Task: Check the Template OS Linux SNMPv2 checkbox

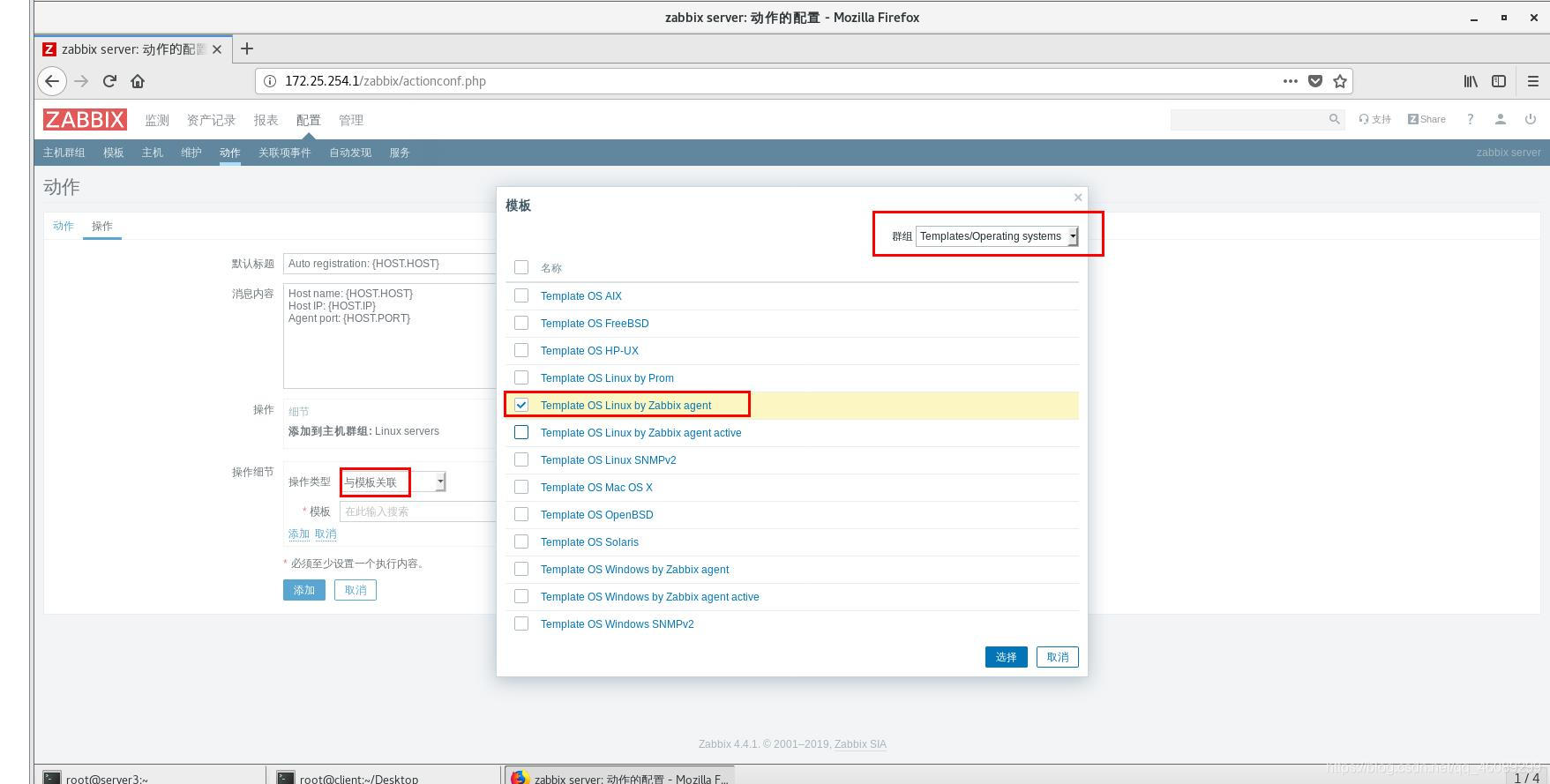Action: click(521, 459)
